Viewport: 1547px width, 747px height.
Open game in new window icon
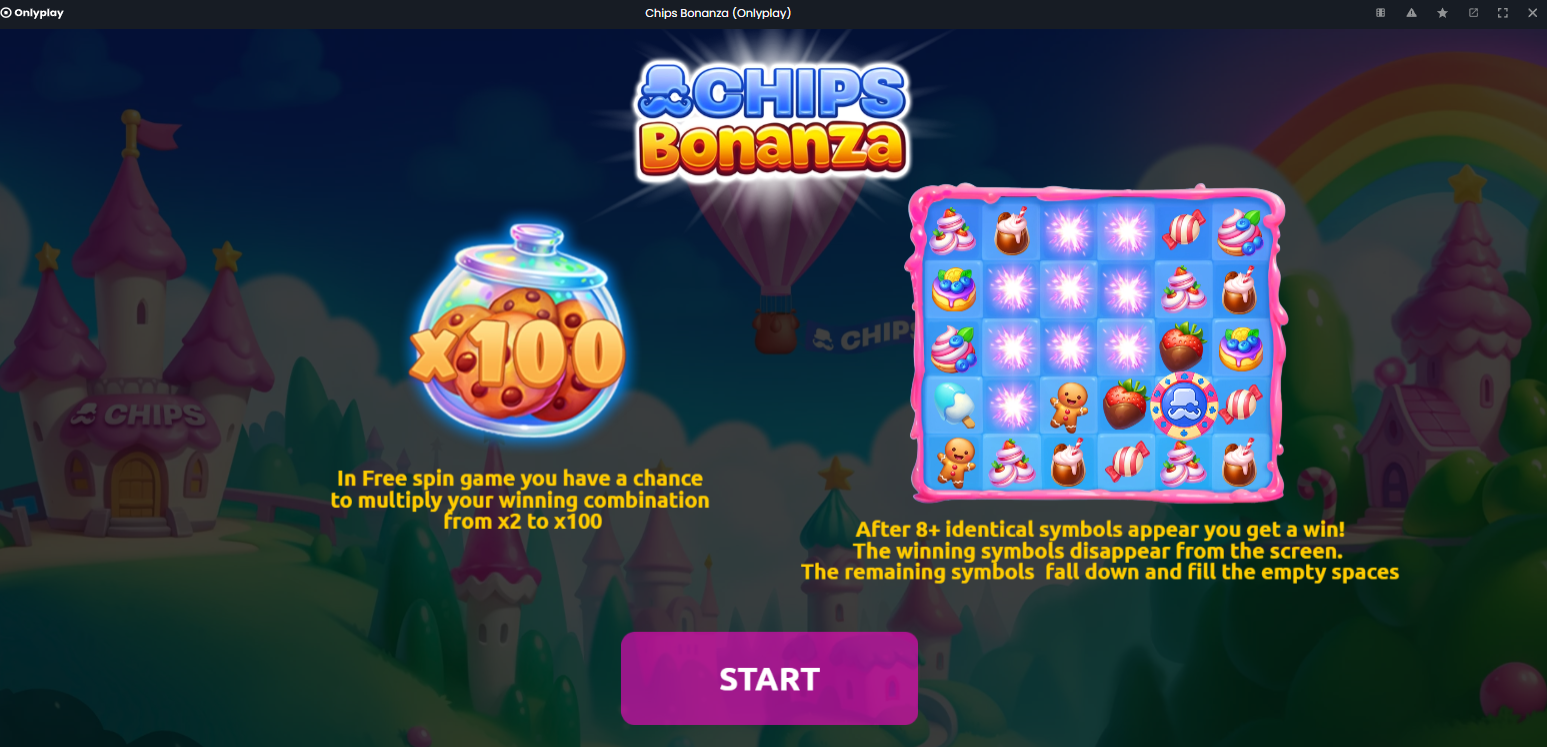point(1473,13)
